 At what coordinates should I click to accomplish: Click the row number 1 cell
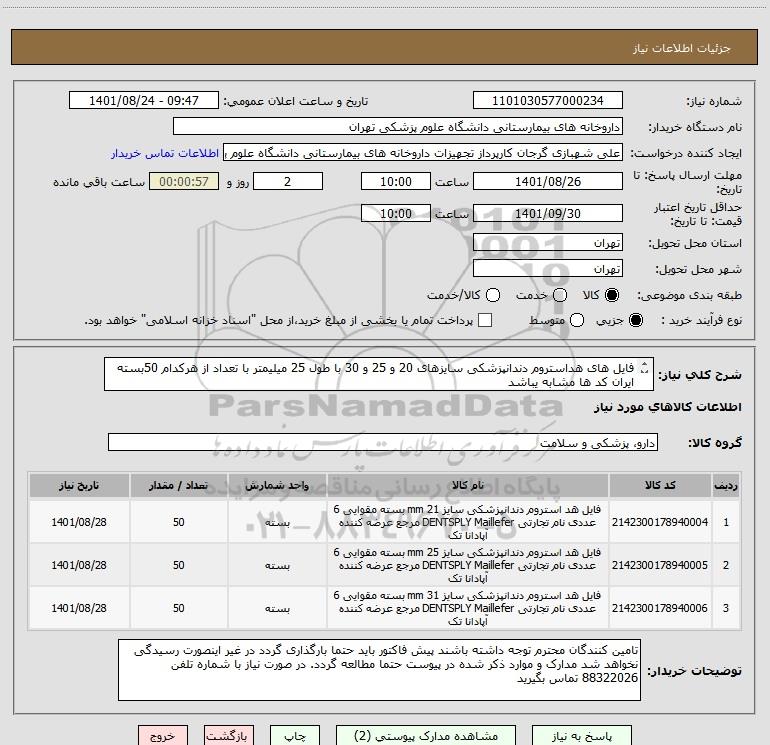(x=726, y=522)
